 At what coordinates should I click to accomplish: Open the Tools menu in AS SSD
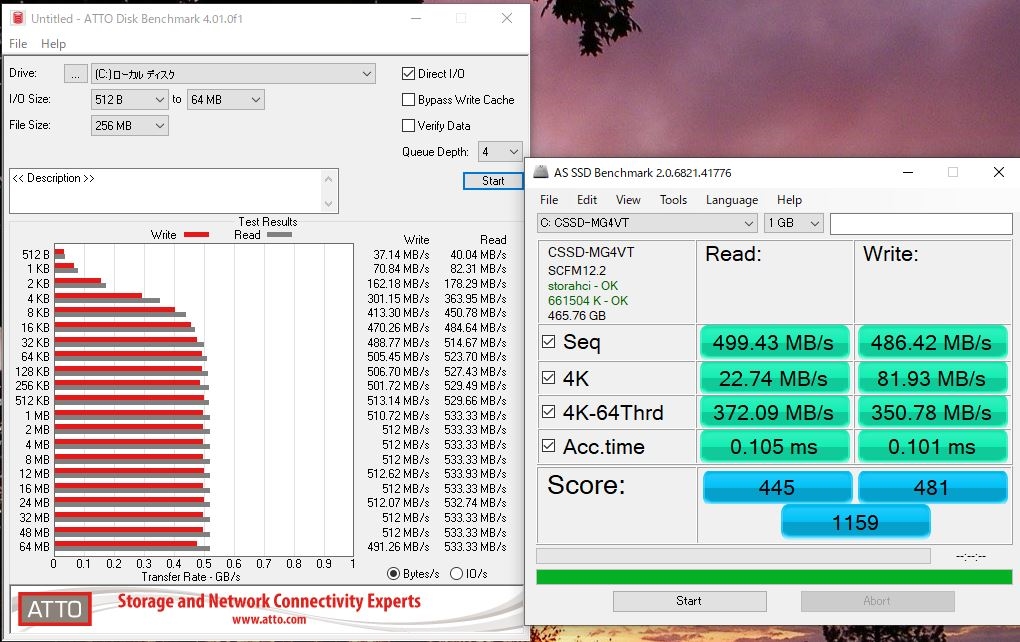673,200
